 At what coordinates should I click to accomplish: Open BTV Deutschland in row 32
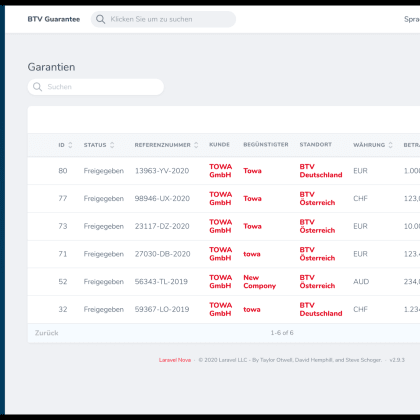click(x=321, y=309)
